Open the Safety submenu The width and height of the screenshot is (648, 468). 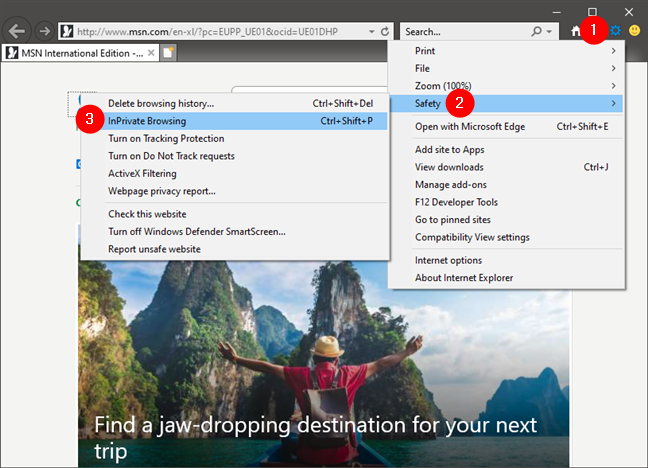pyautogui.click(x=507, y=103)
